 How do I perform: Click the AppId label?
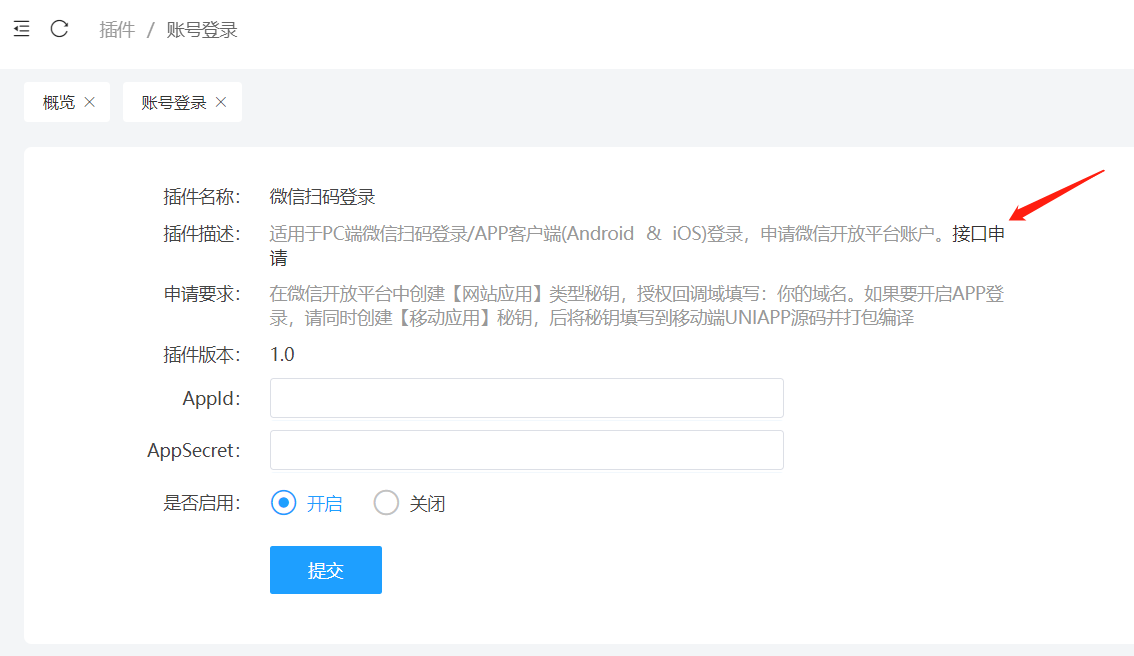point(211,398)
